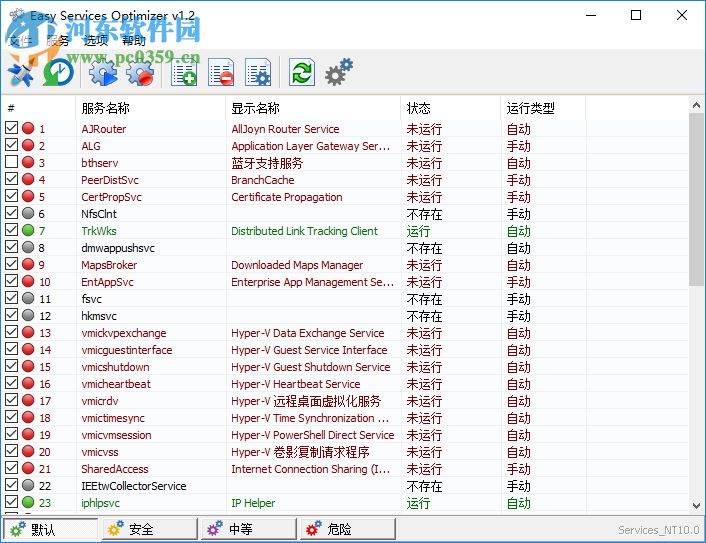The width and height of the screenshot is (706, 543).
Task: Open the 服务 menu
Action: point(58,41)
